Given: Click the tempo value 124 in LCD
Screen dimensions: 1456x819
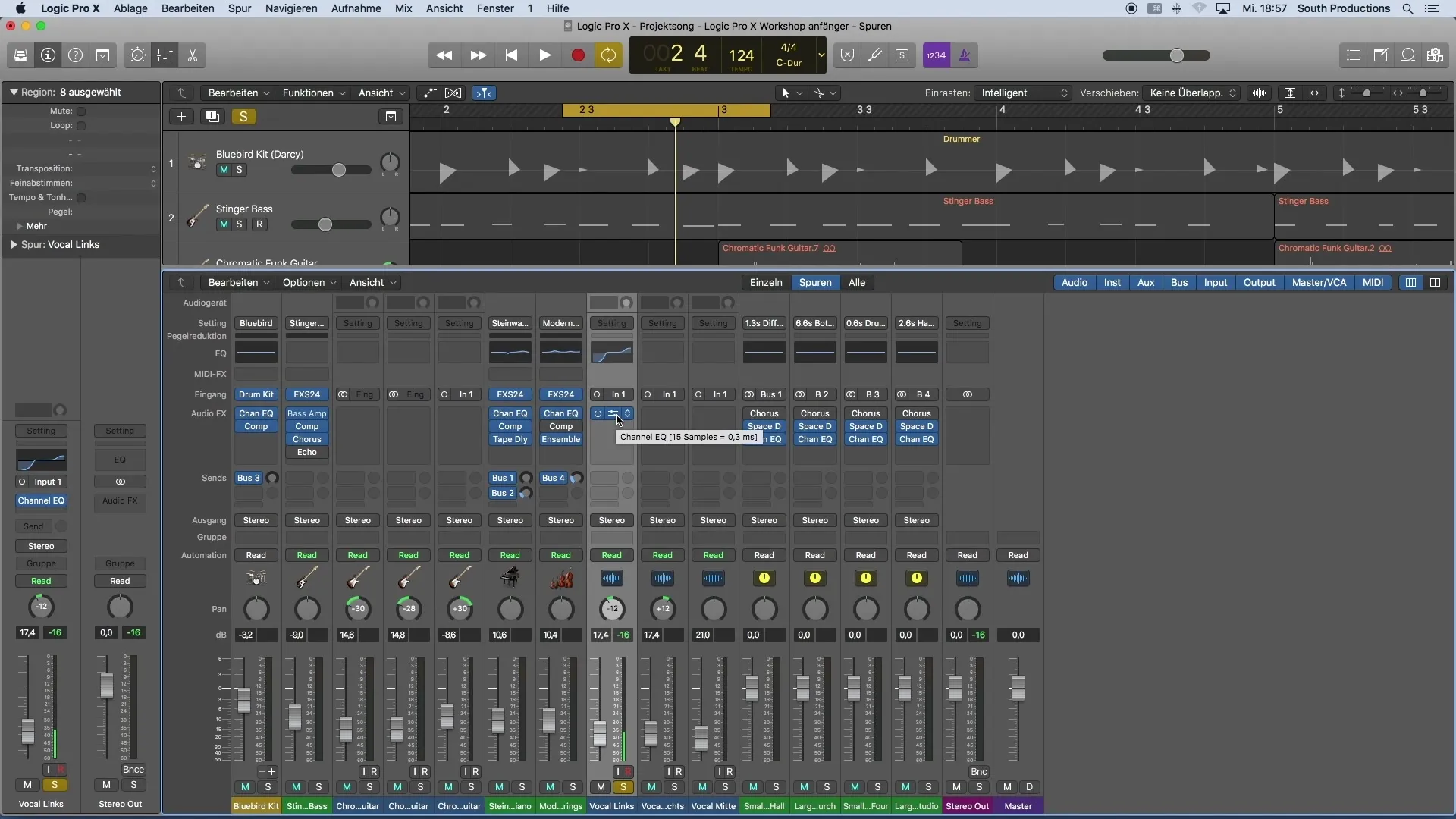Looking at the screenshot, I should point(741,55).
